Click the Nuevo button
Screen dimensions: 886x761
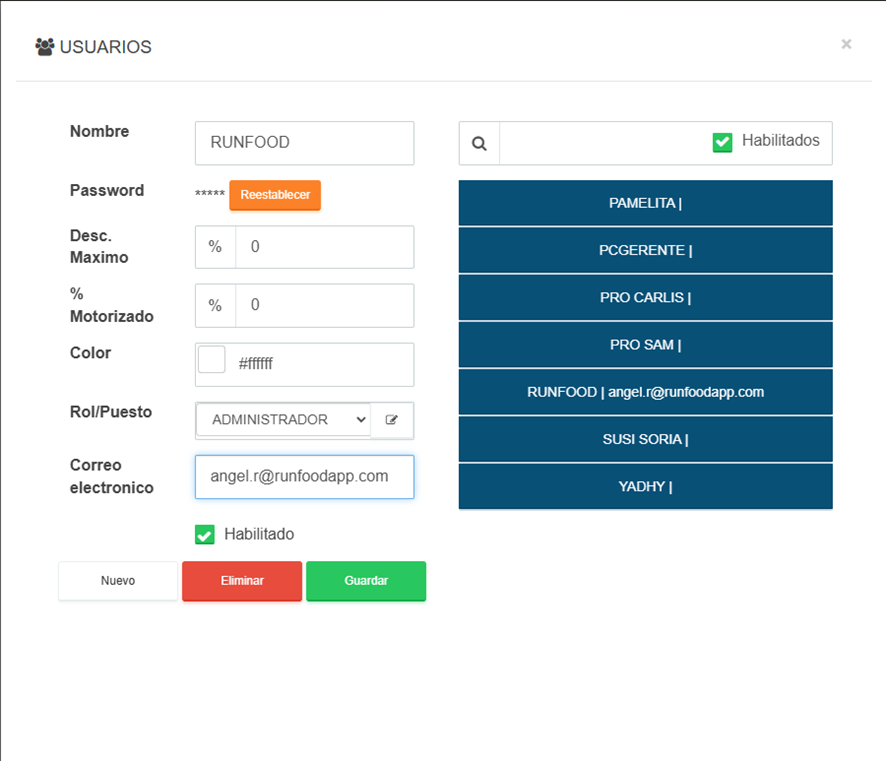coord(118,581)
